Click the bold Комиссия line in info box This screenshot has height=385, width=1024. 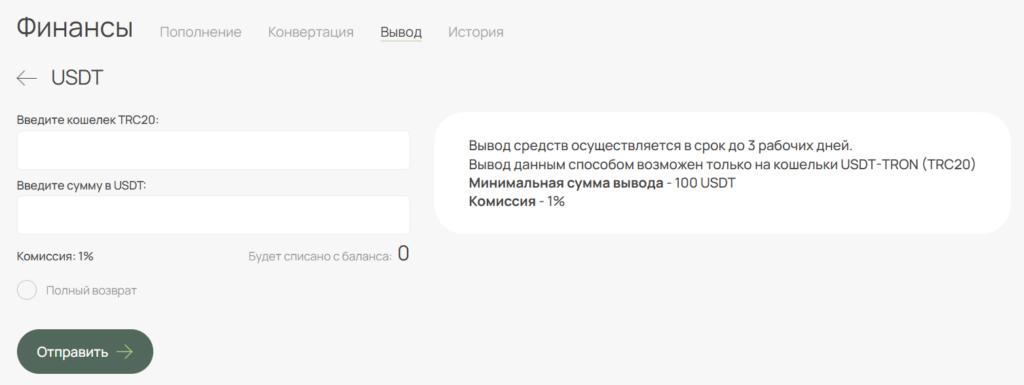[x=517, y=202]
